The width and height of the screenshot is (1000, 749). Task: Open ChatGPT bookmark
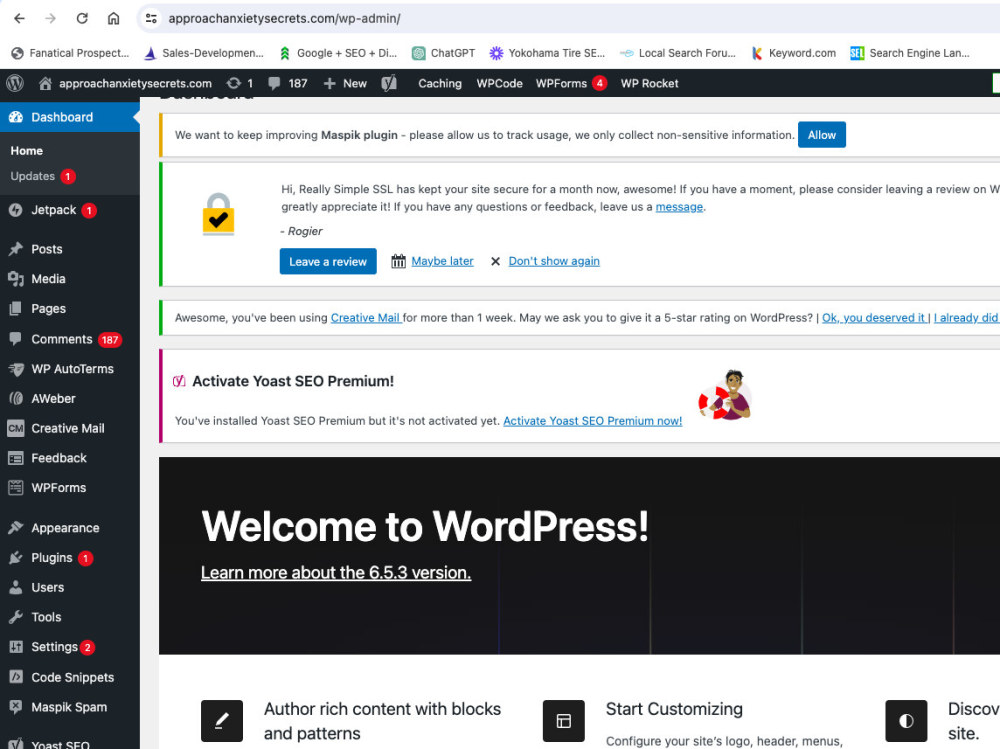pyautogui.click(x=444, y=53)
